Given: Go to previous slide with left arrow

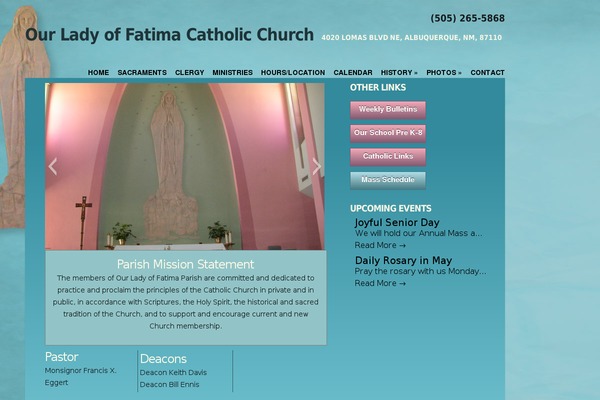Looking at the screenshot, I should pyautogui.click(x=53, y=167).
